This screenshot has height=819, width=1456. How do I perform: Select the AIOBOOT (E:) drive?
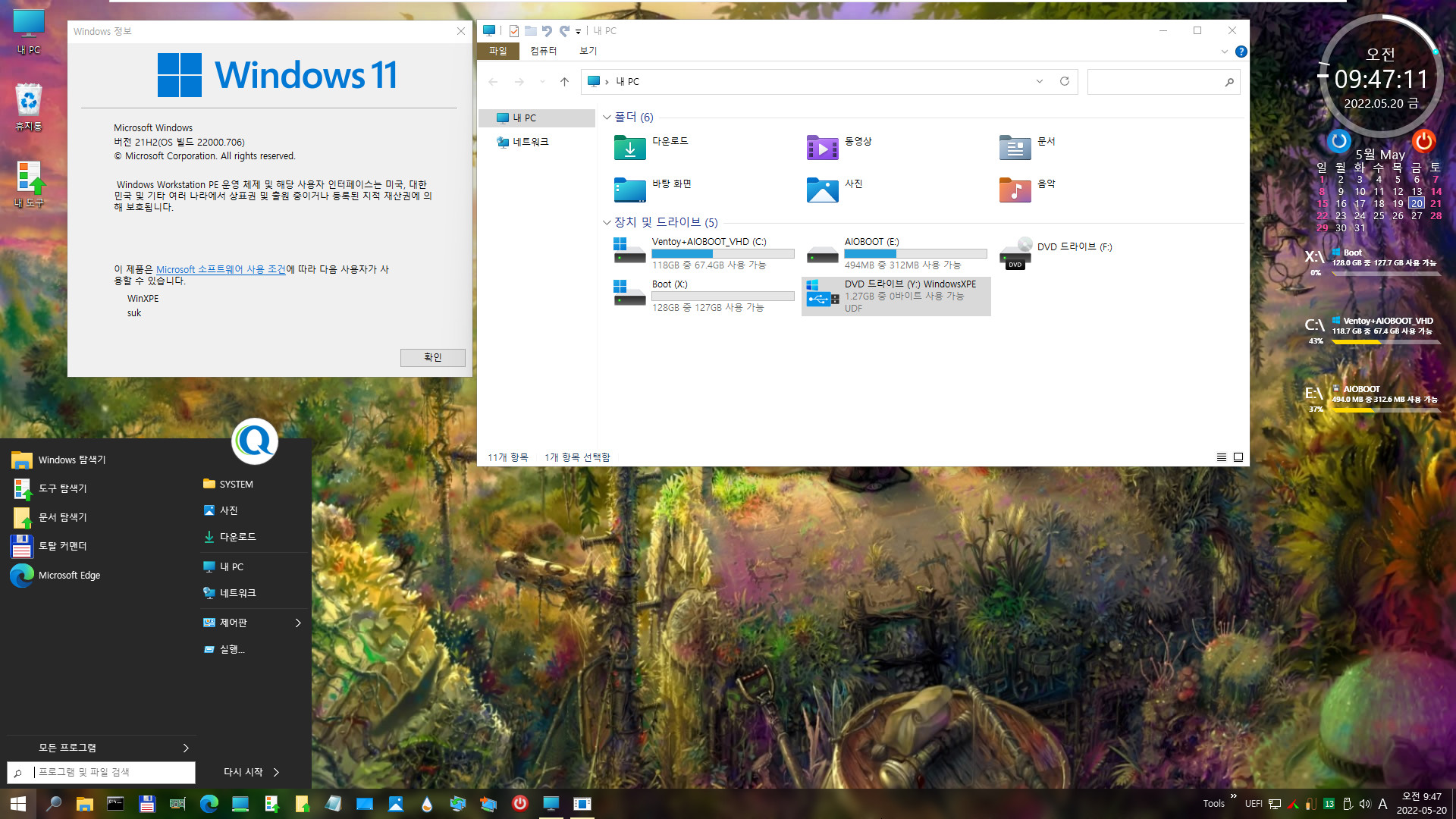[x=896, y=253]
